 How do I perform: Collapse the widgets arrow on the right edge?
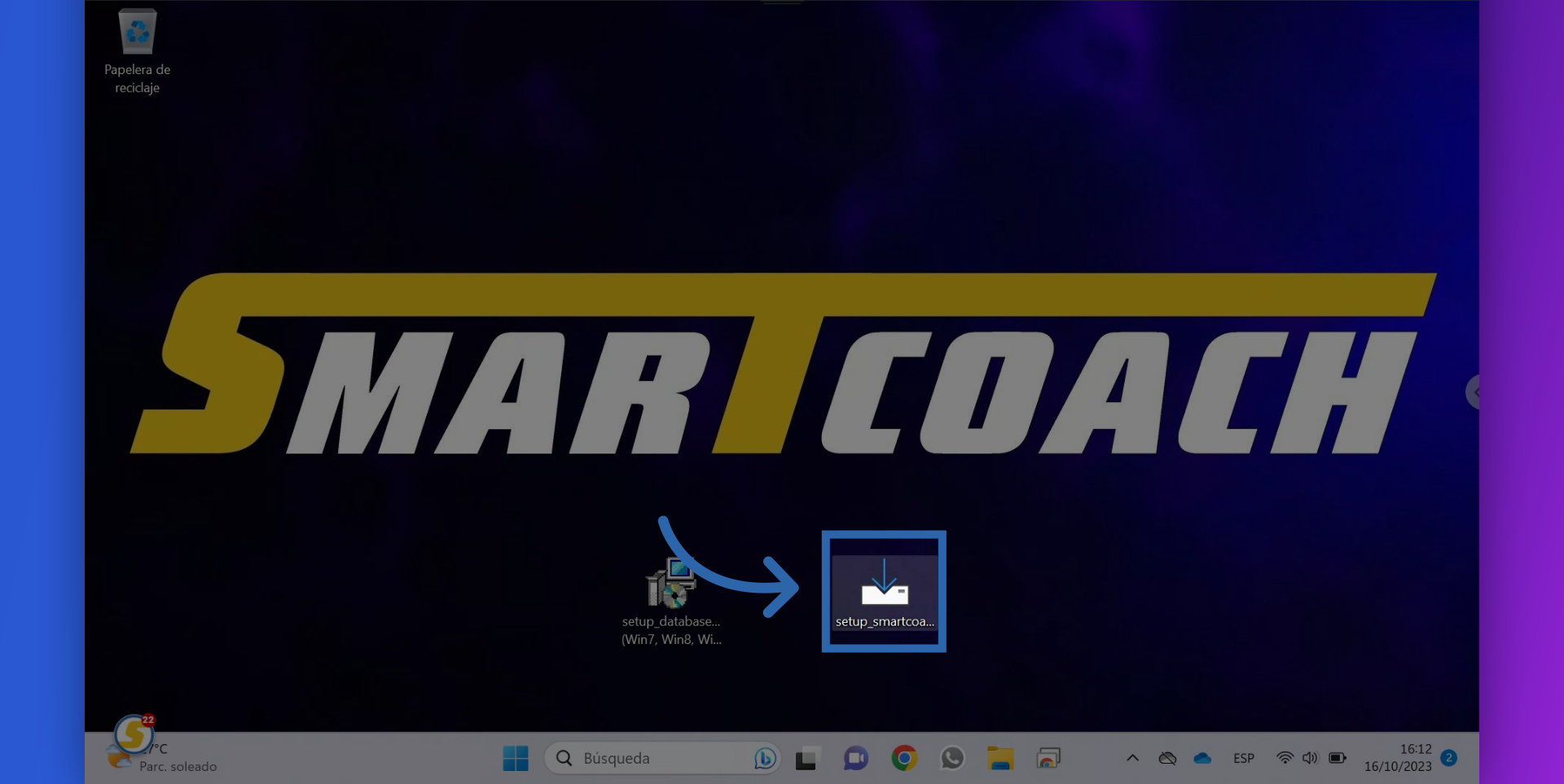coord(1475,392)
